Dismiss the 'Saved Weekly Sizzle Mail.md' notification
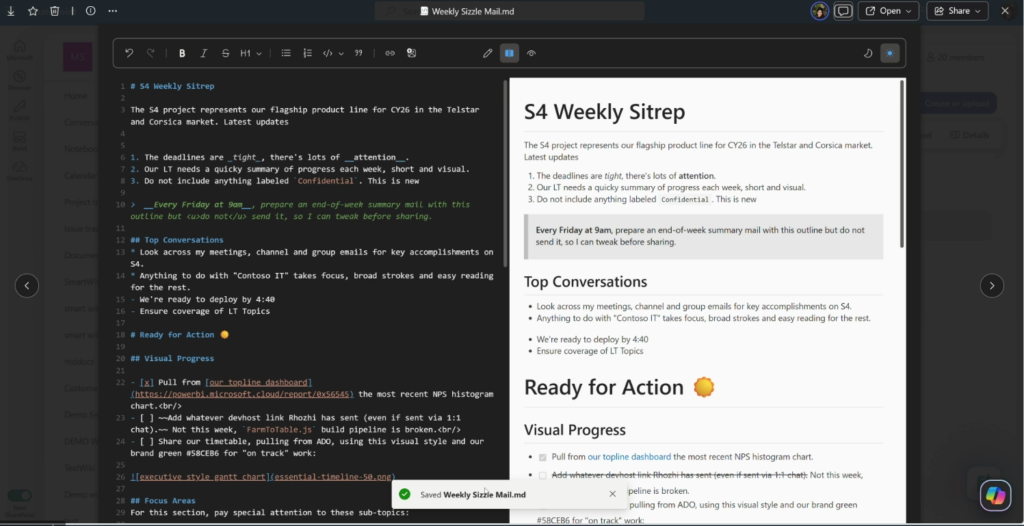Viewport: 1024px width, 526px height. click(613, 494)
